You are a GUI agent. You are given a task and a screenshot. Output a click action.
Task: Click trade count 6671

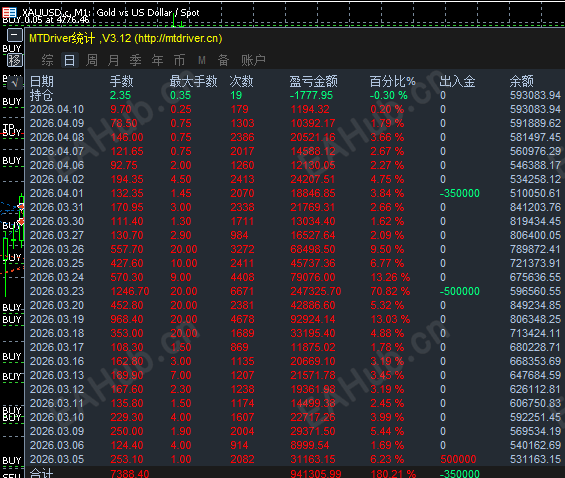pyautogui.click(x=242, y=291)
